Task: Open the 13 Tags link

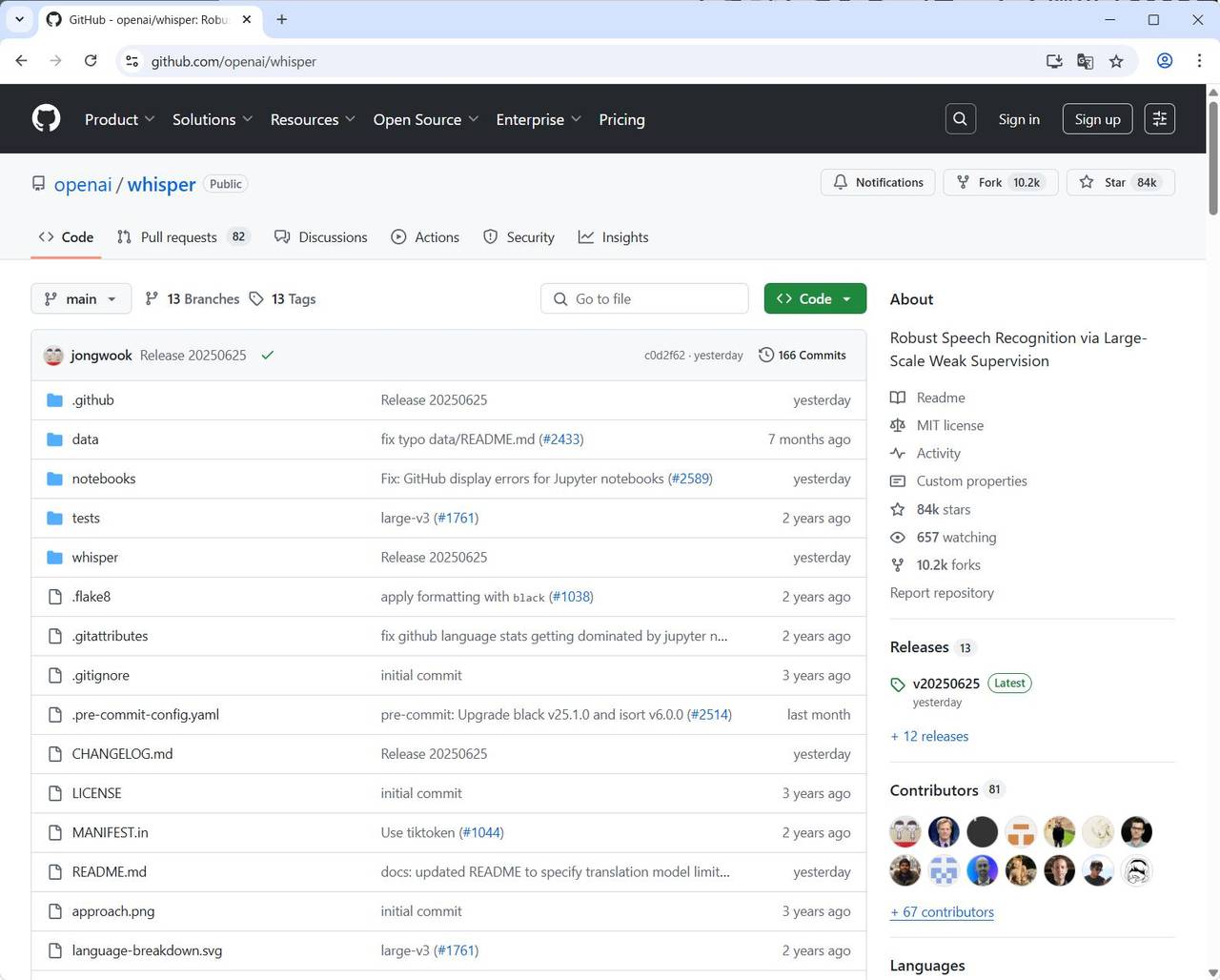Action: point(283,298)
